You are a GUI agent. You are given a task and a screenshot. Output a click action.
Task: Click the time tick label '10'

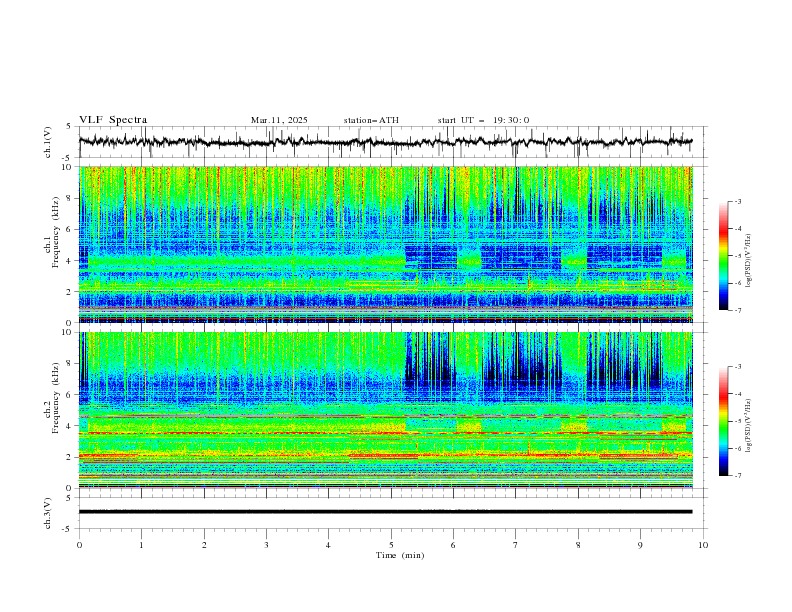(703, 545)
